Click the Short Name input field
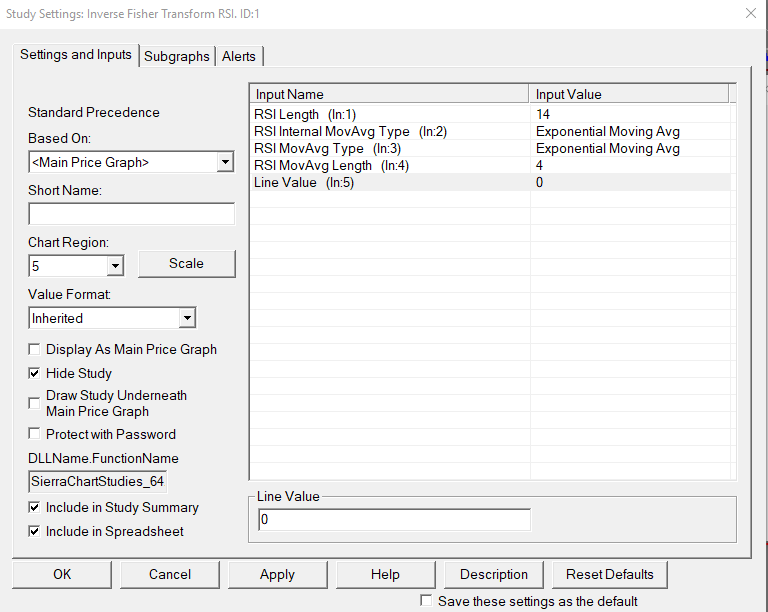 click(131, 214)
